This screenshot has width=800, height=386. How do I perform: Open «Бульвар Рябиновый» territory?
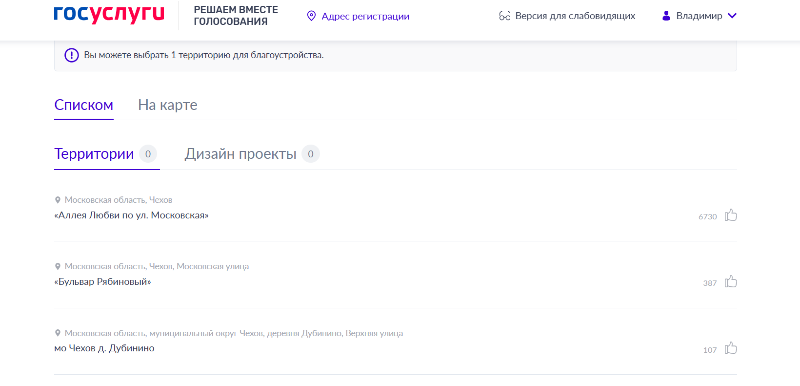(x=103, y=281)
